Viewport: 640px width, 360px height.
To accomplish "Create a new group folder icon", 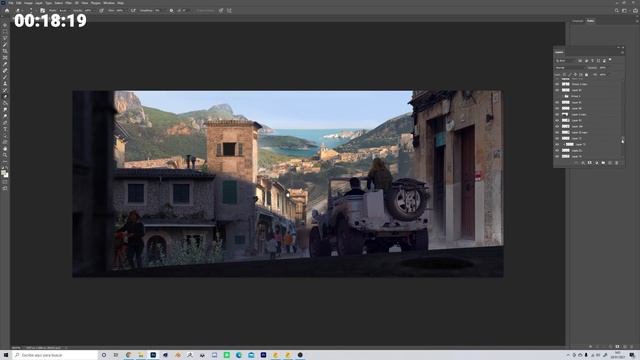I will point(603,162).
